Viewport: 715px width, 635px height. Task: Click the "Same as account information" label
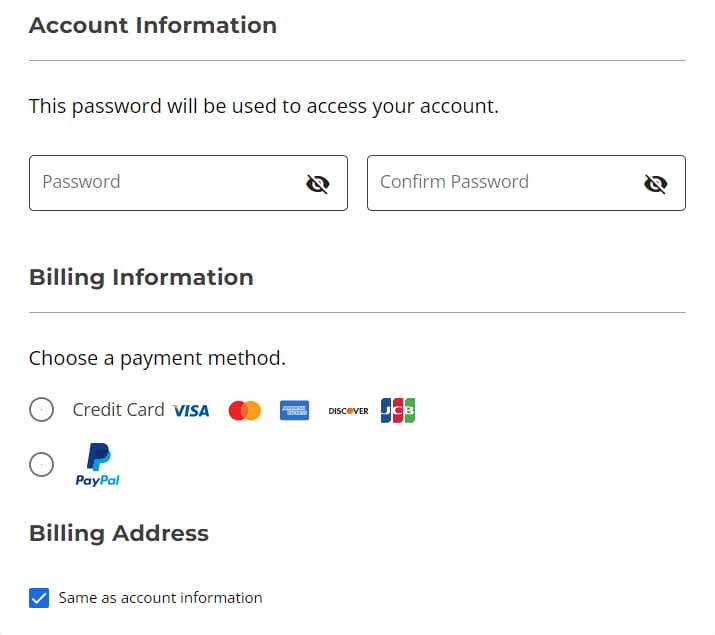point(160,598)
